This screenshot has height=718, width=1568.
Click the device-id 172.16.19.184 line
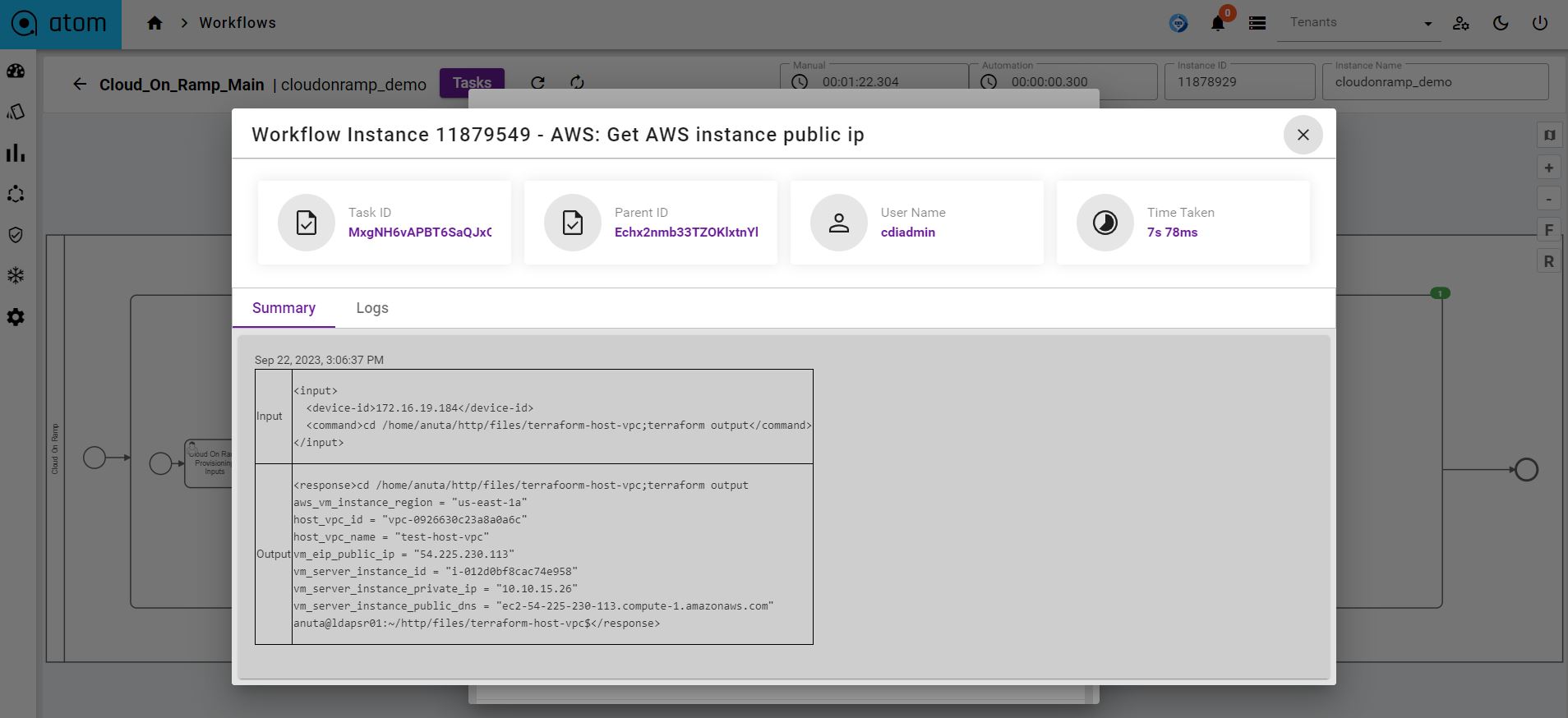(x=420, y=408)
